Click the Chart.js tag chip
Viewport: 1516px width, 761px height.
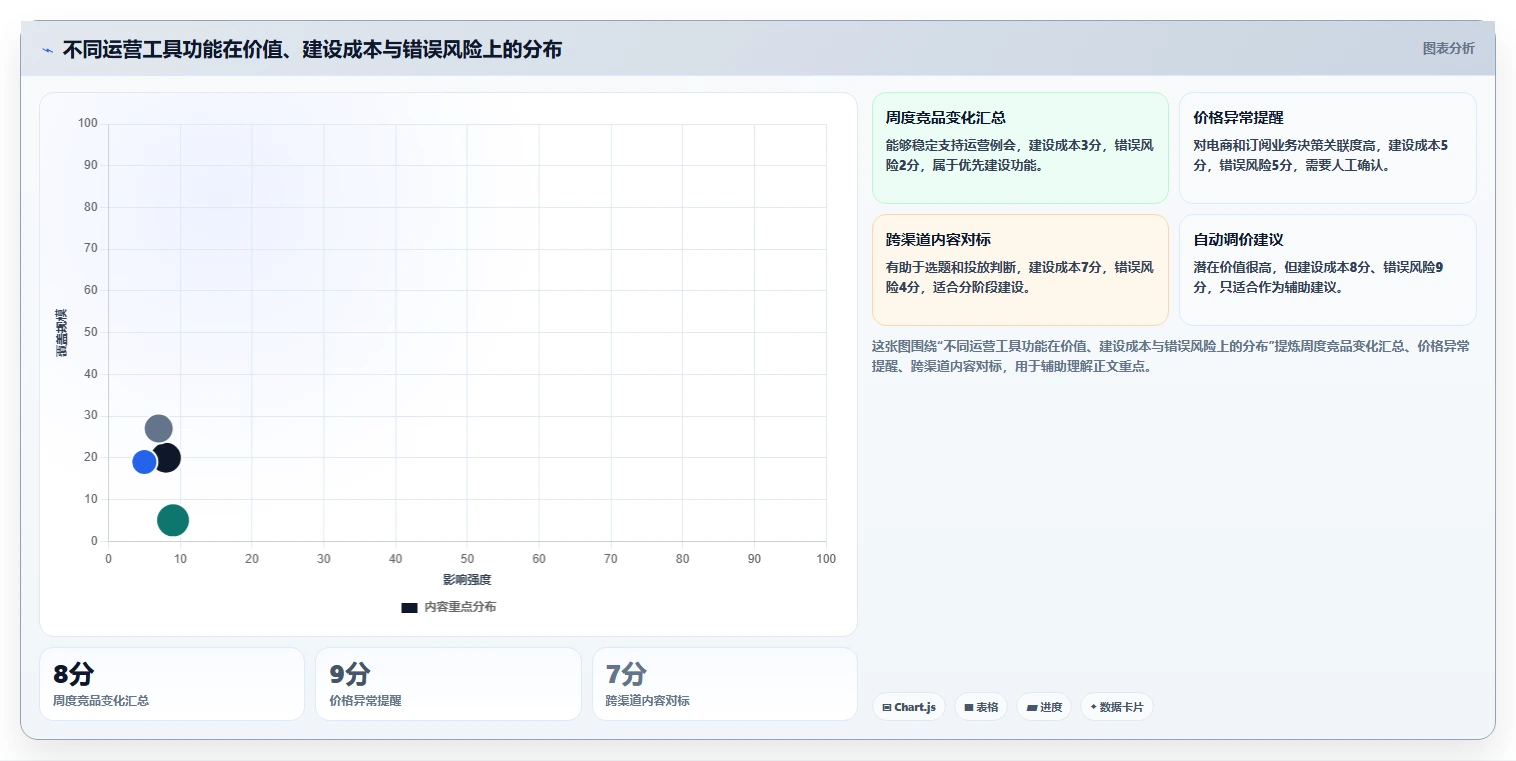[x=909, y=707]
